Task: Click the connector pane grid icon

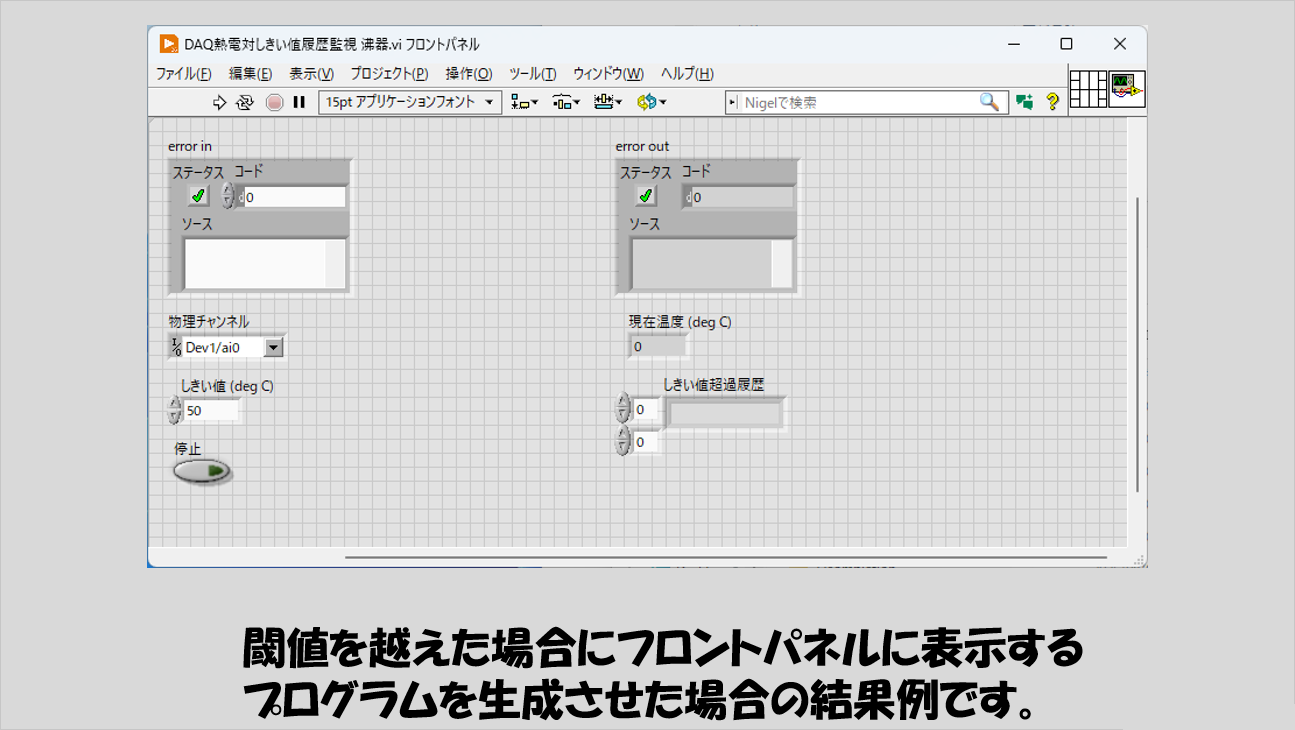Action: click(1088, 89)
